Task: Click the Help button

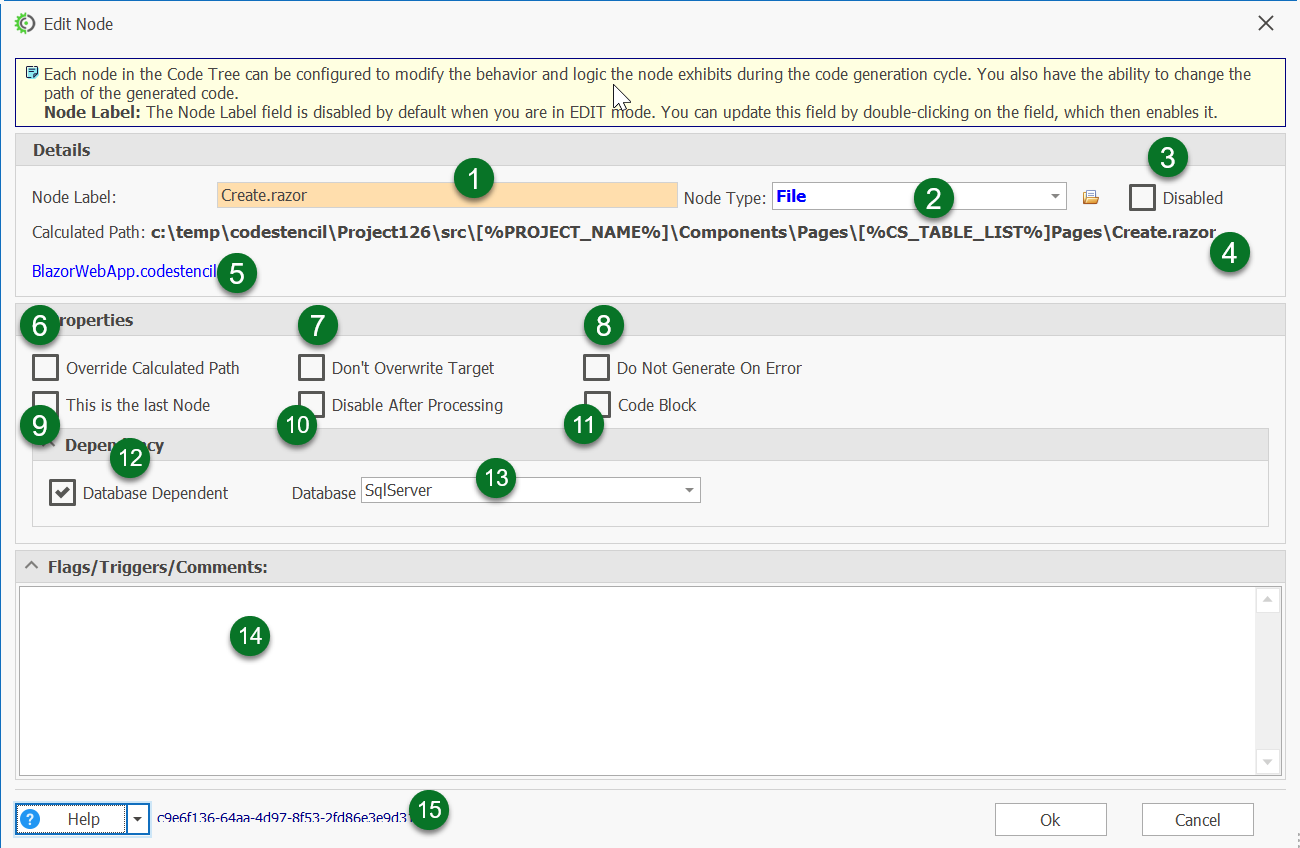Action: [x=72, y=819]
